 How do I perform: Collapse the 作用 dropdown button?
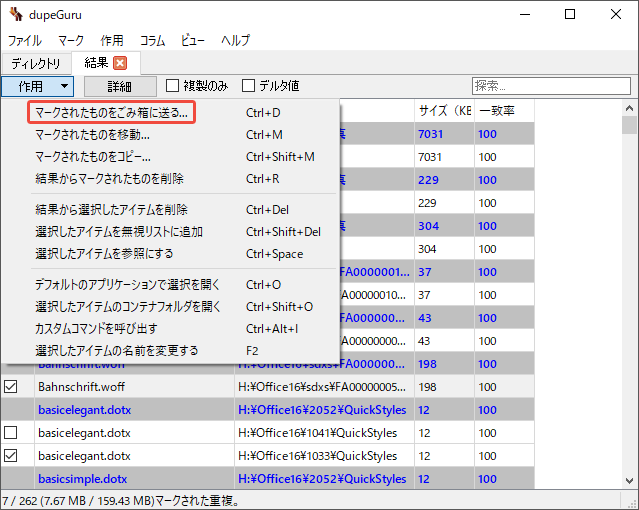tap(37, 86)
